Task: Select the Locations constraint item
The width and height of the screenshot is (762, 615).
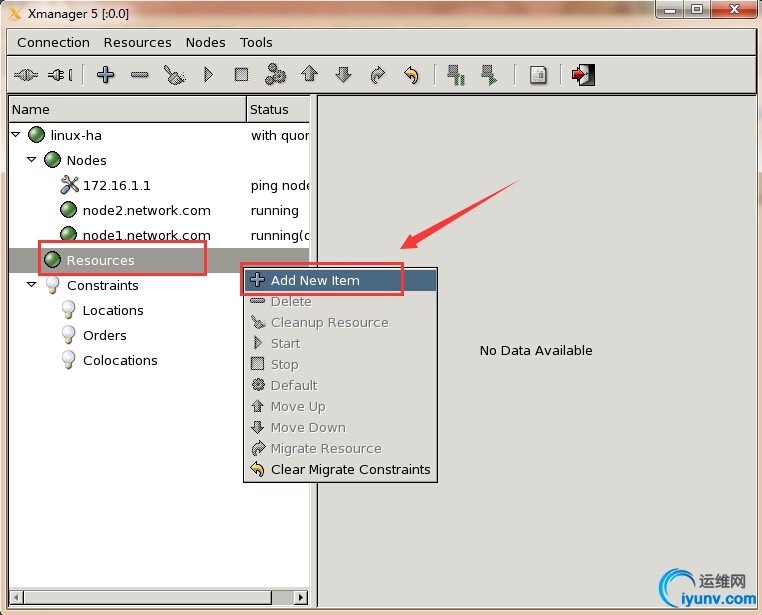Action: [113, 310]
